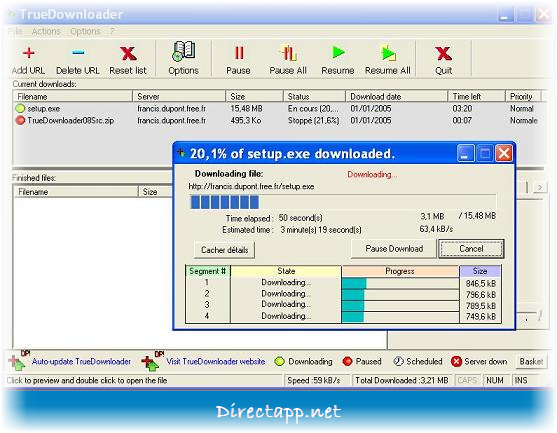This screenshot has width=557, height=433.
Task: Open the Options menu
Action: 85,32
